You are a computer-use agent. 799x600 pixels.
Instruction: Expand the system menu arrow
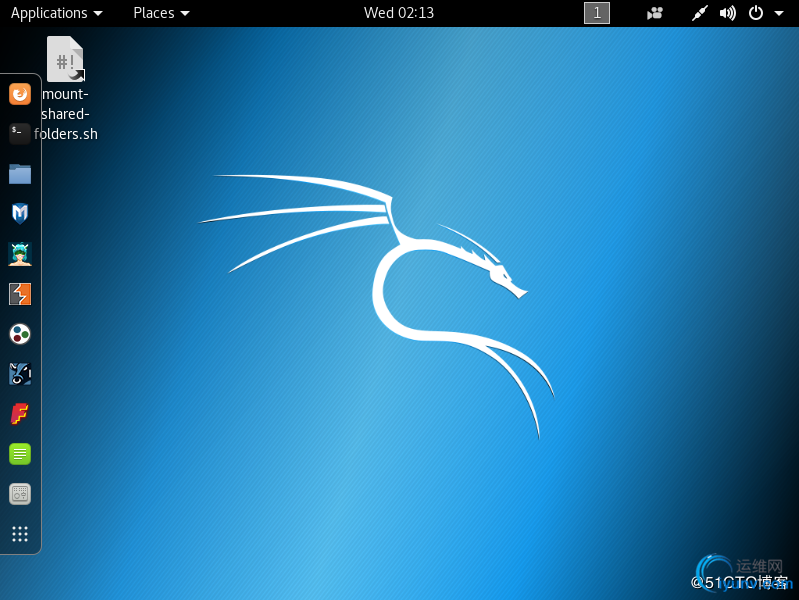click(x=779, y=13)
